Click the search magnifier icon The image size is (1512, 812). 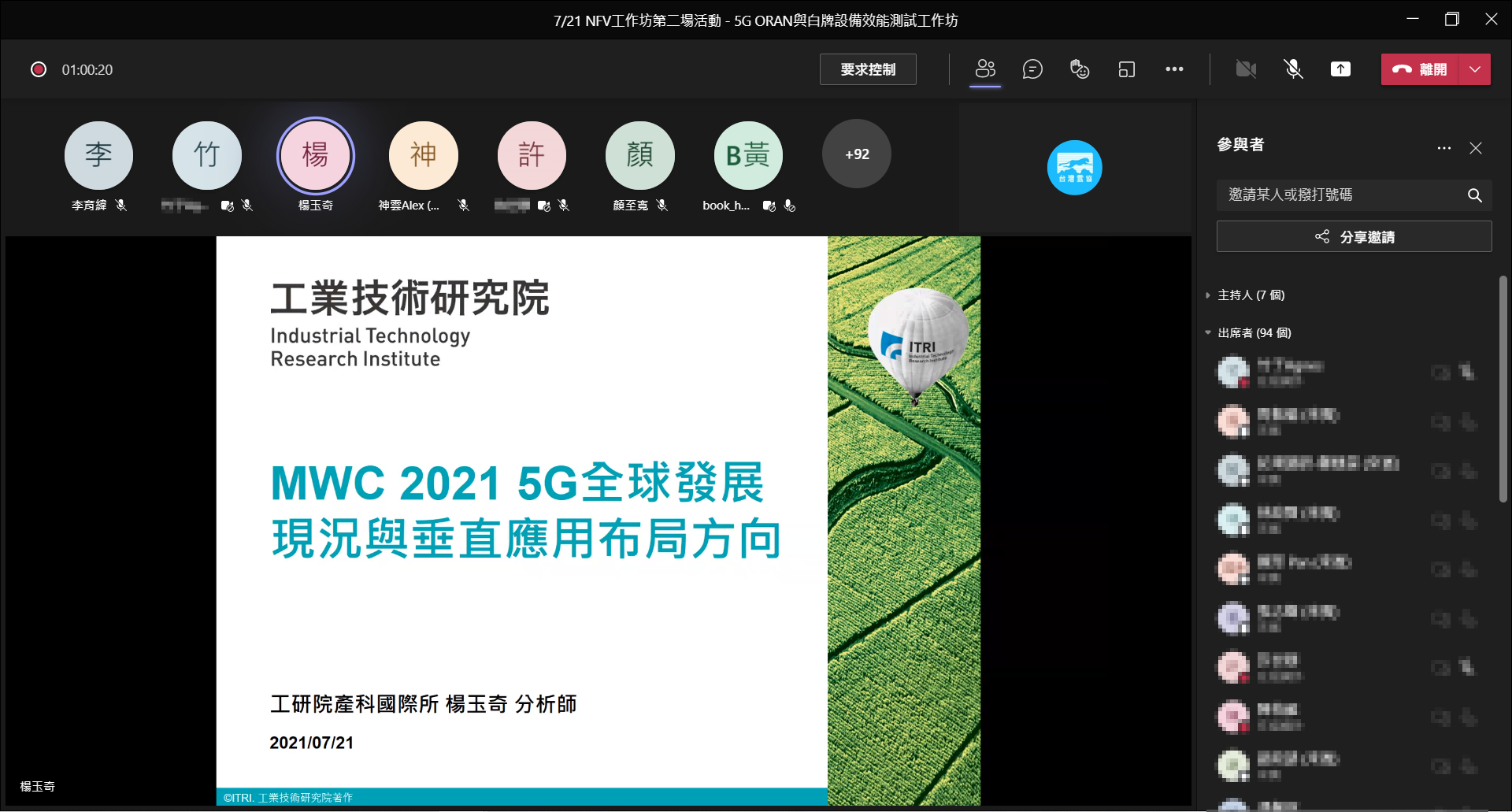pos(1475,195)
